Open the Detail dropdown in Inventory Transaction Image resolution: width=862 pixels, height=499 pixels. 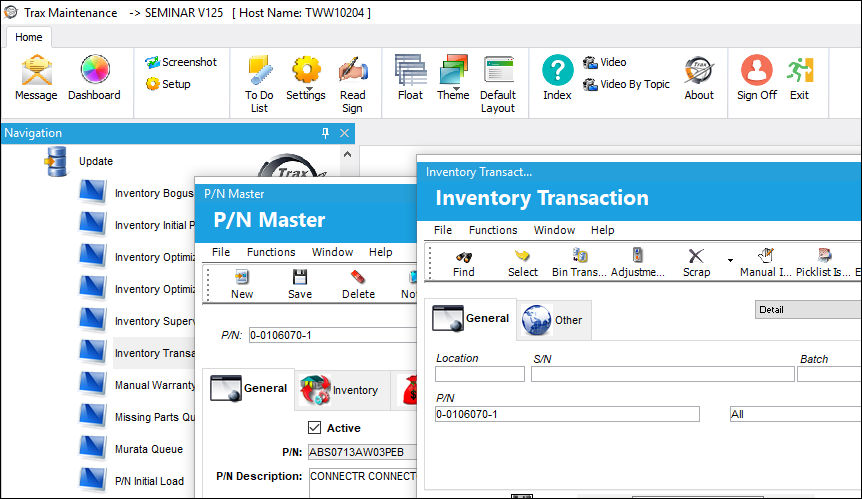[x=808, y=309]
